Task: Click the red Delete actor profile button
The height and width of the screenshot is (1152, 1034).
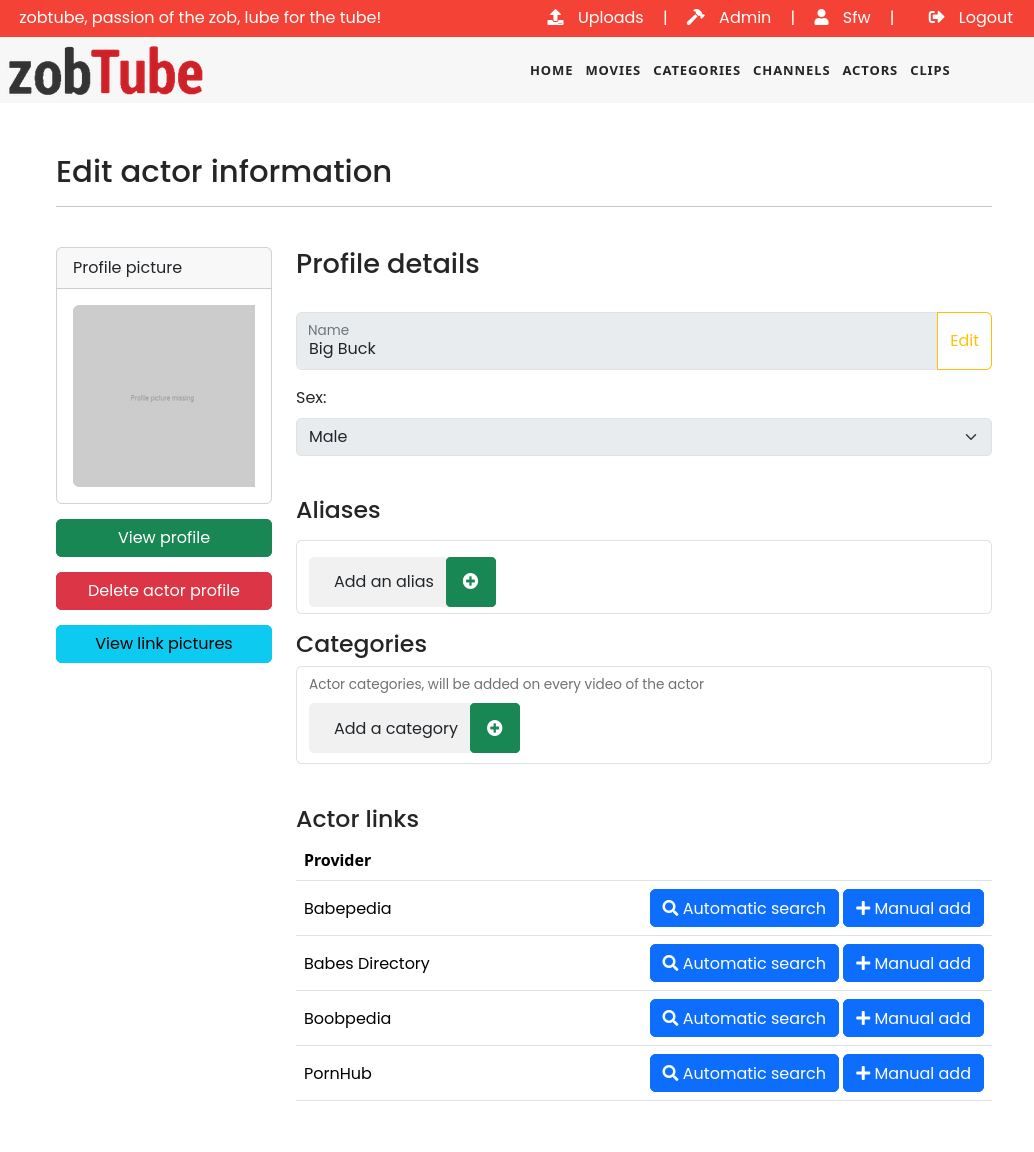Action: tap(164, 591)
